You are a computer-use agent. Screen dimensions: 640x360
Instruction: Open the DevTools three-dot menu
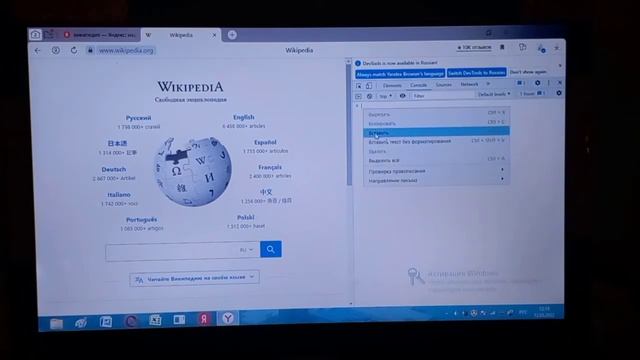[x=549, y=83]
